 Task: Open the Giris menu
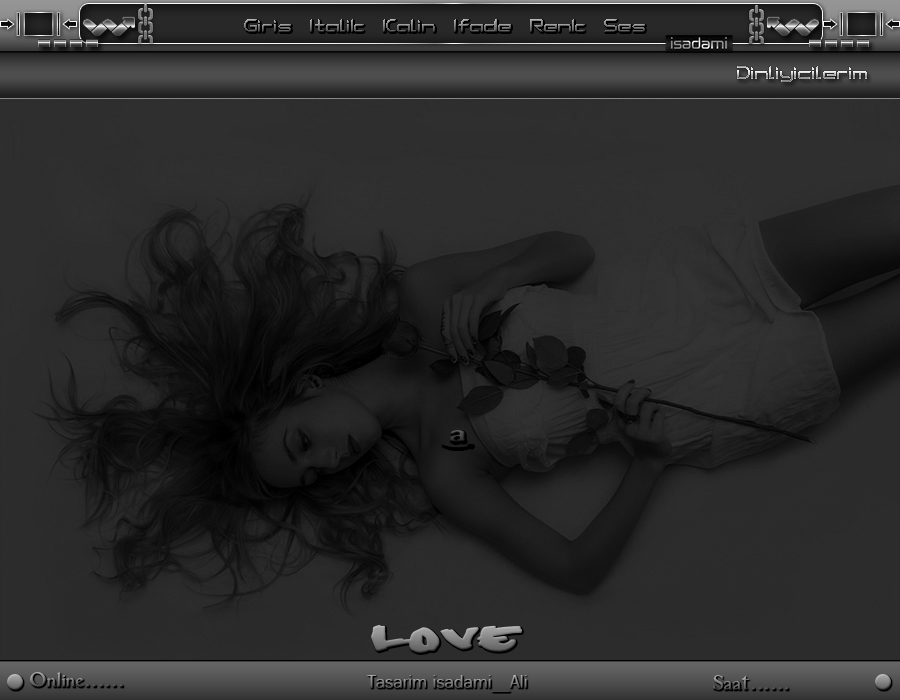pos(267,26)
